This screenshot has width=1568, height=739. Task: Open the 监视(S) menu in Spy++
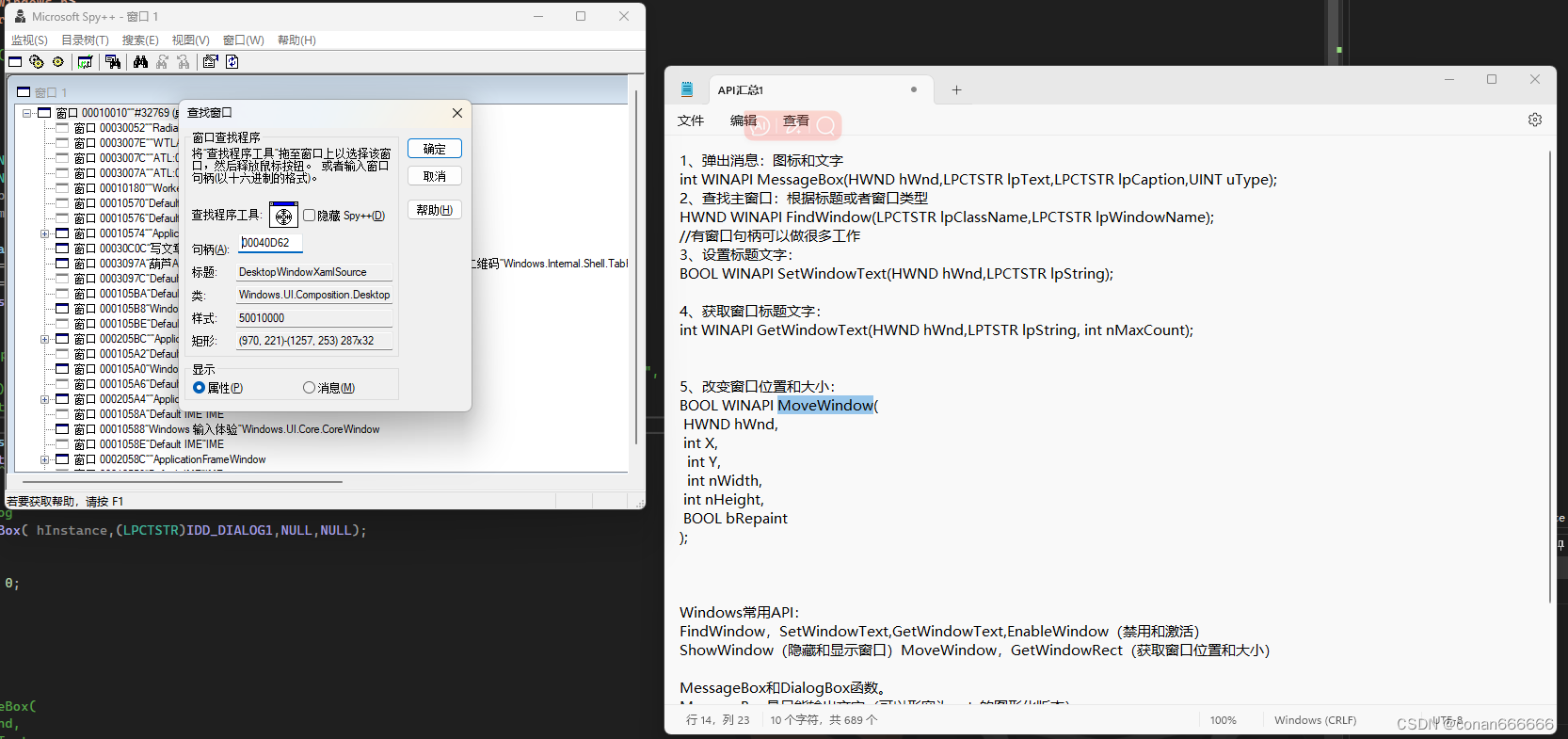pos(29,40)
